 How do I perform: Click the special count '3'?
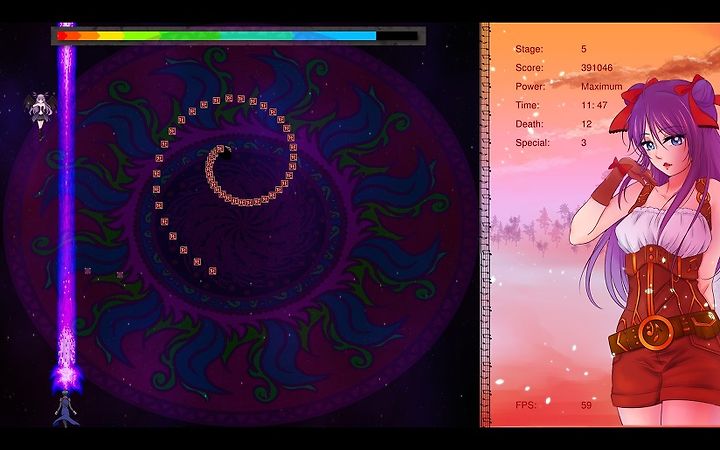coord(584,143)
